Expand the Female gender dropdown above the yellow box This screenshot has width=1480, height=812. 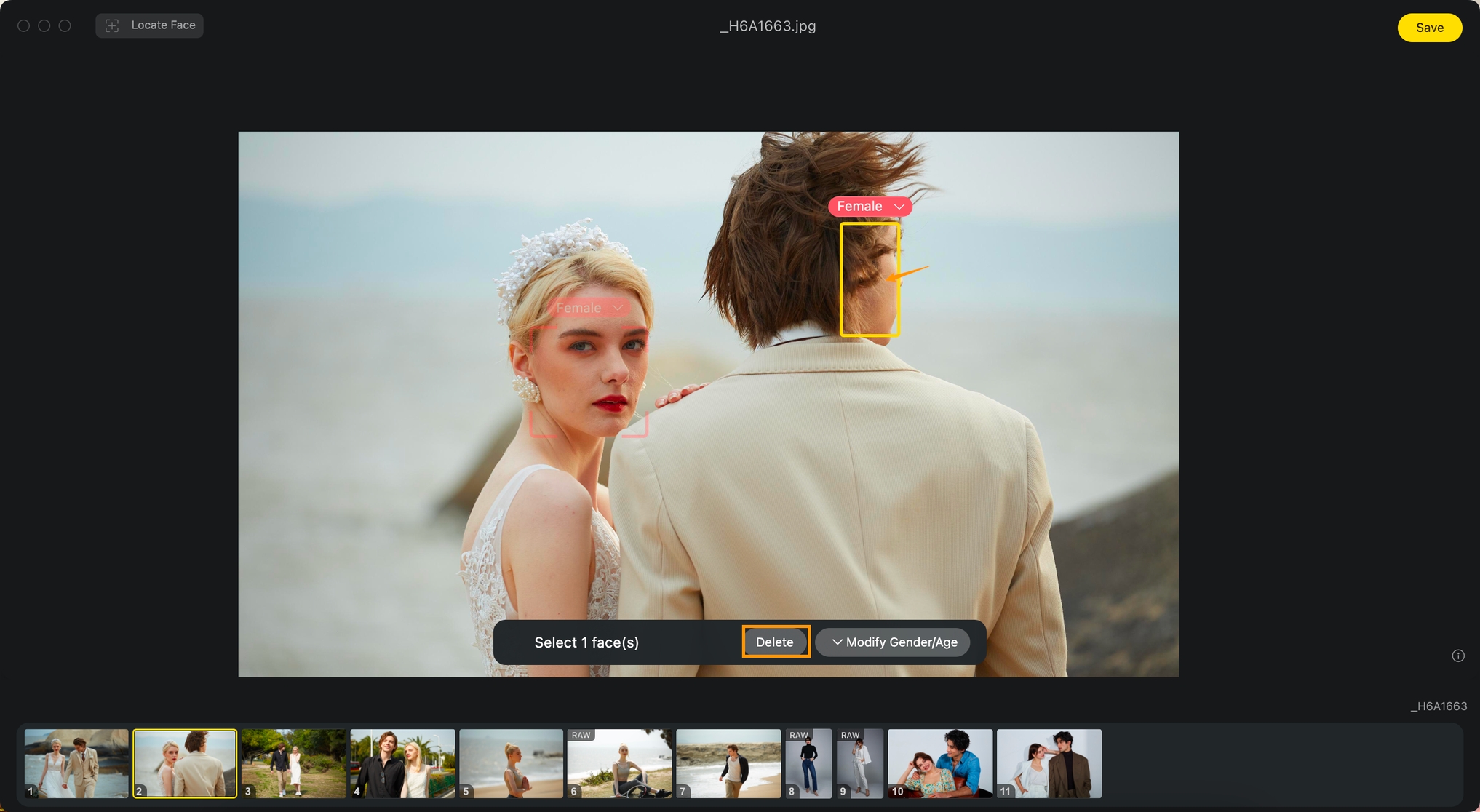click(899, 207)
